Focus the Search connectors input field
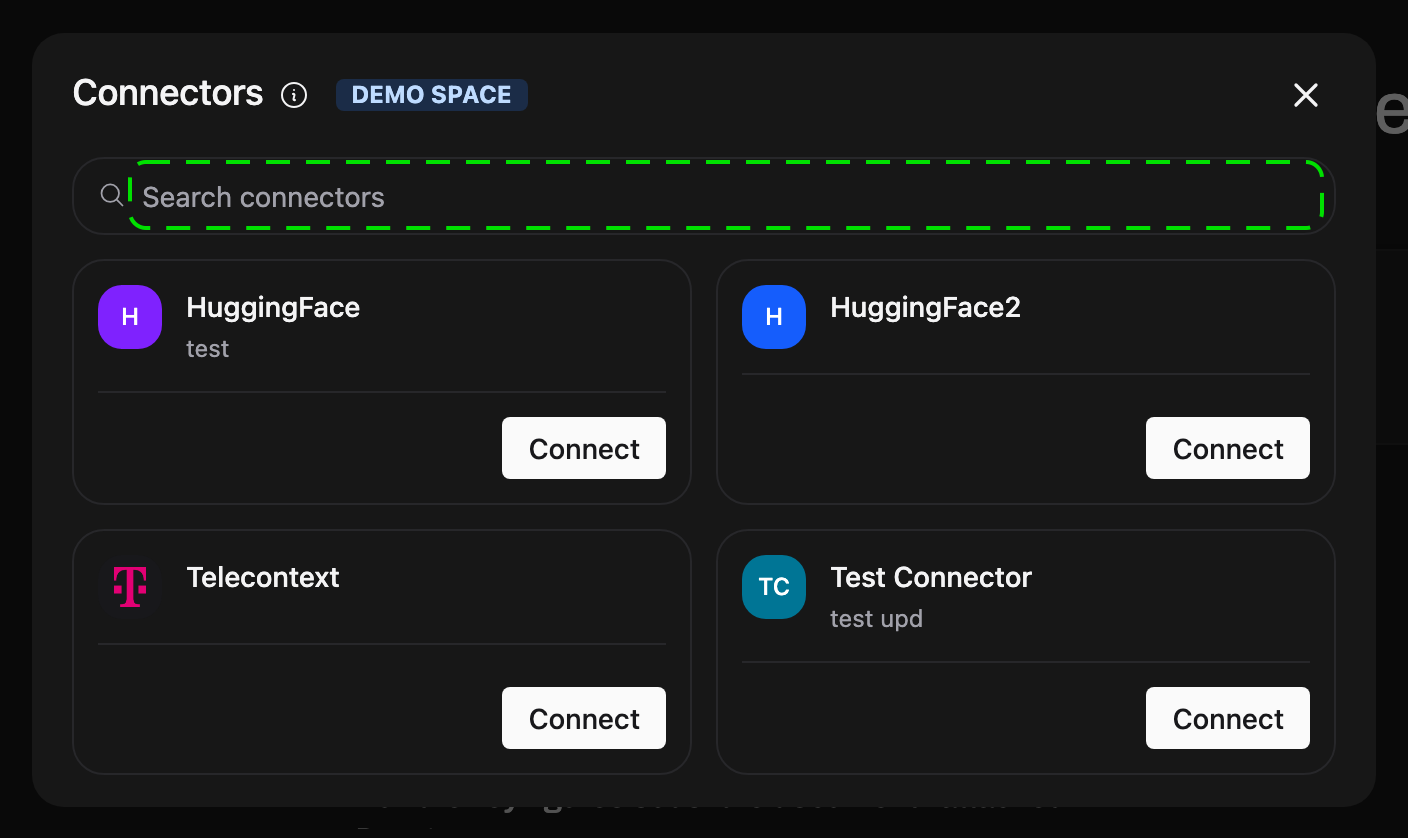The image size is (1408, 838). [x=727, y=196]
